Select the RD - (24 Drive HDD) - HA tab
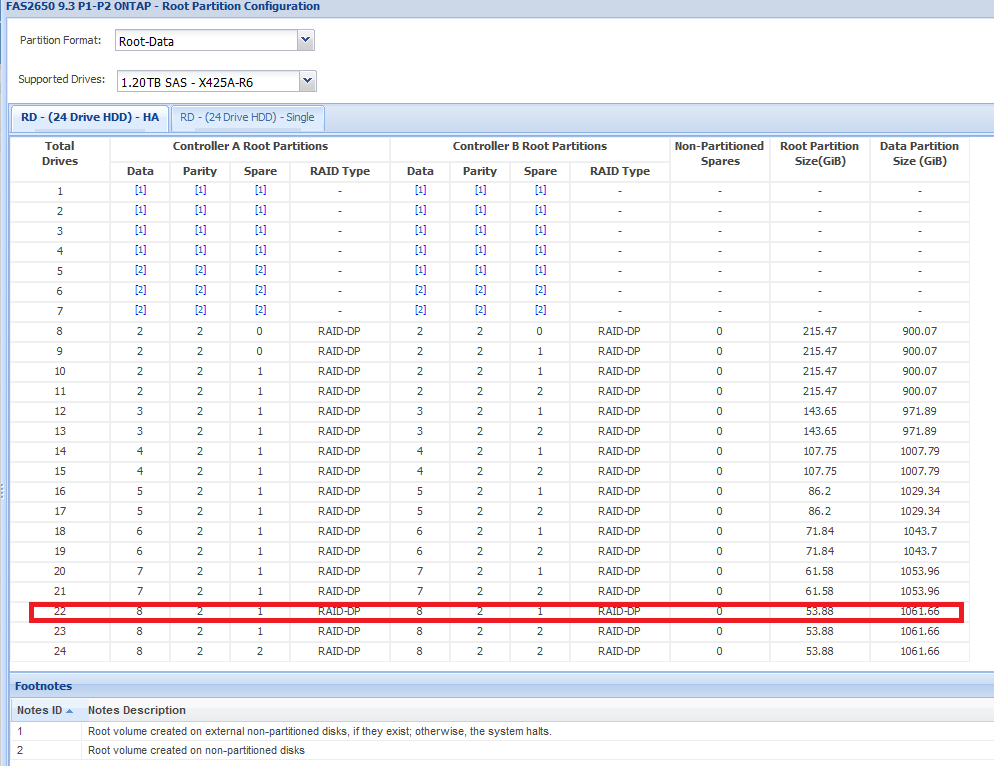Screen dimensions: 994x774 90,117
